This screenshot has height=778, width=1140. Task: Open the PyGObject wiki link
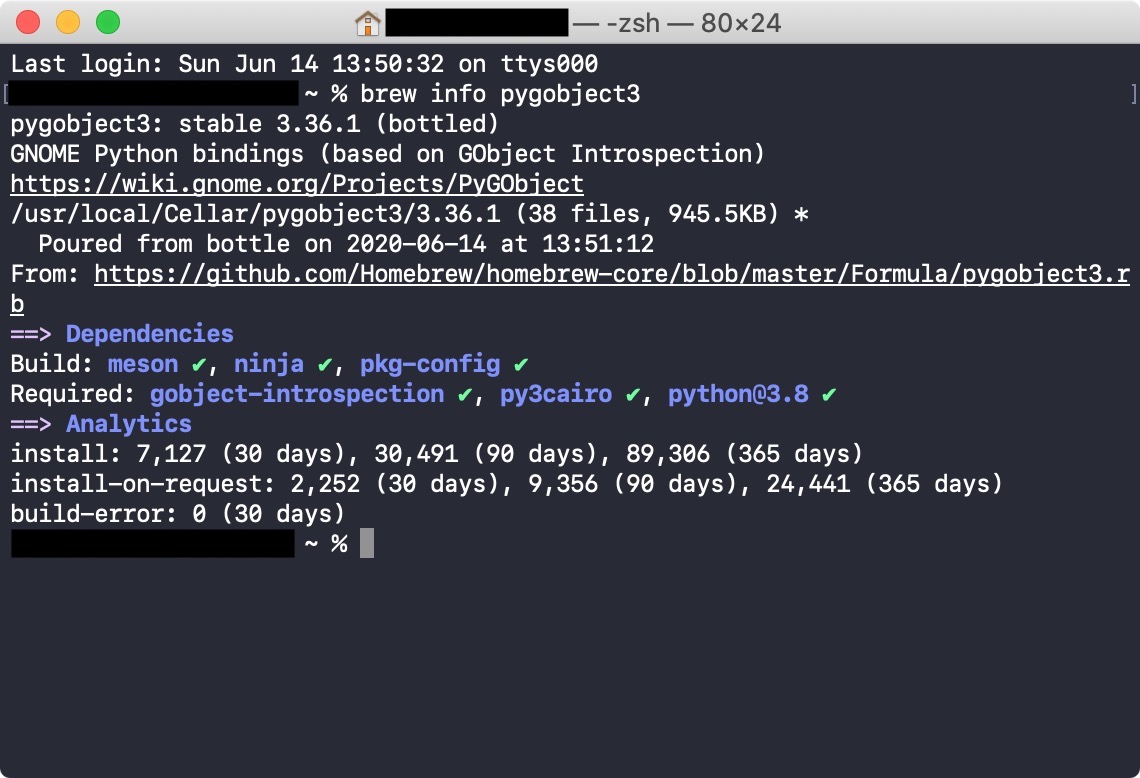click(x=296, y=184)
